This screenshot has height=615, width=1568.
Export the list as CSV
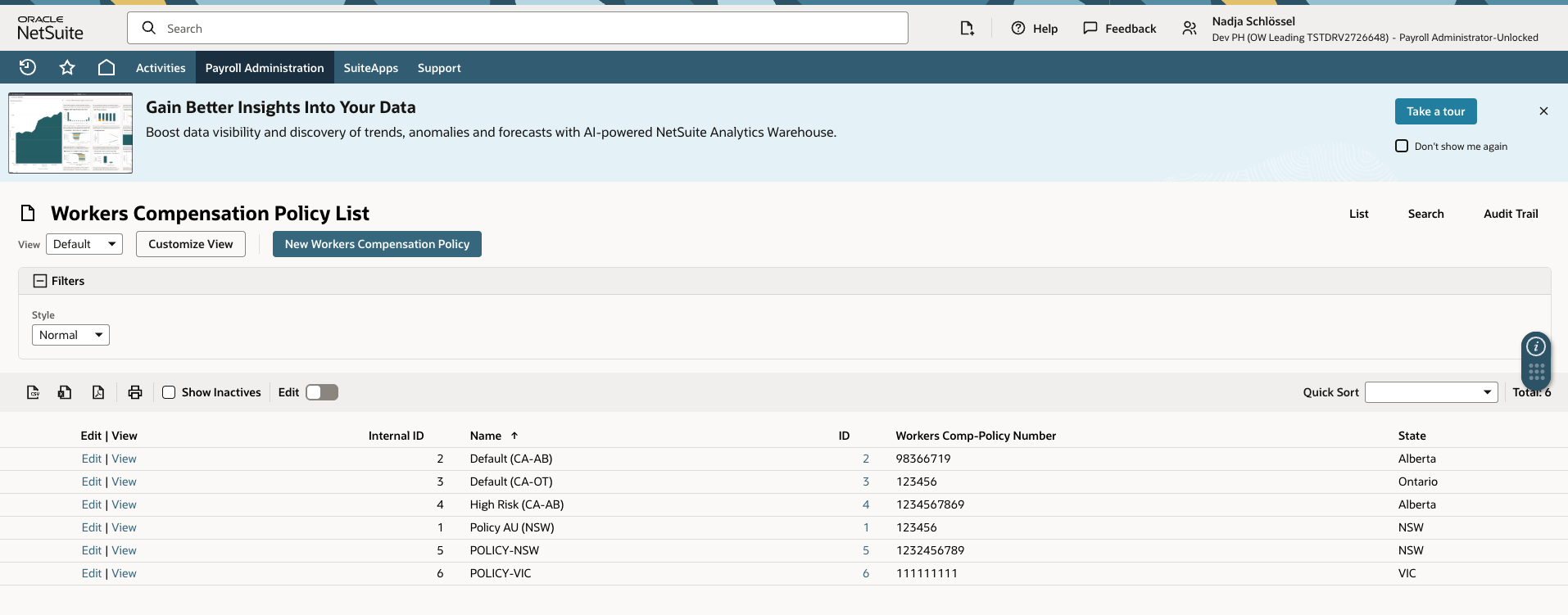tap(34, 392)
